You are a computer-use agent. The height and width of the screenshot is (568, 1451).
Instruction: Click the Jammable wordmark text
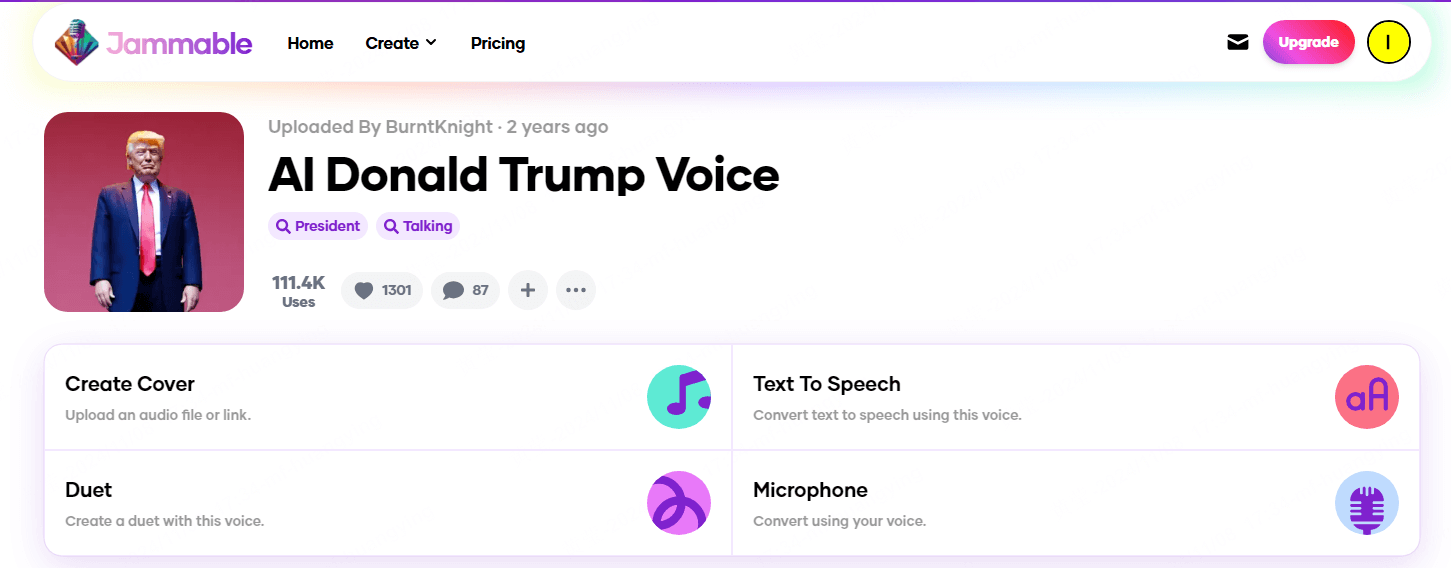[179, 43]
